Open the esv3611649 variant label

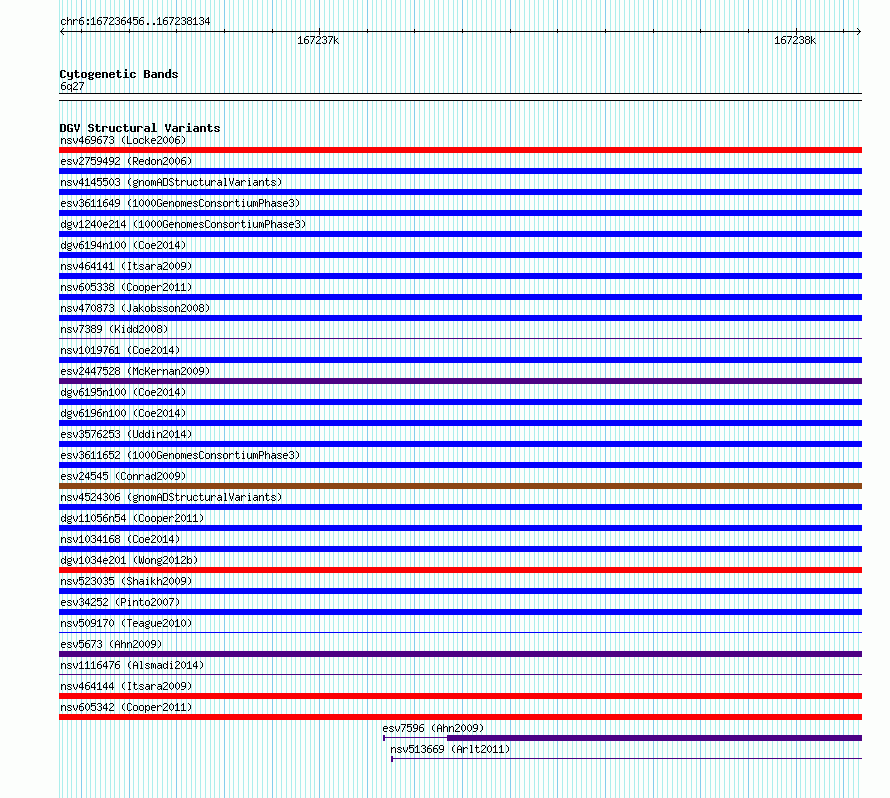pyautogui.click(x=180, y=203)
